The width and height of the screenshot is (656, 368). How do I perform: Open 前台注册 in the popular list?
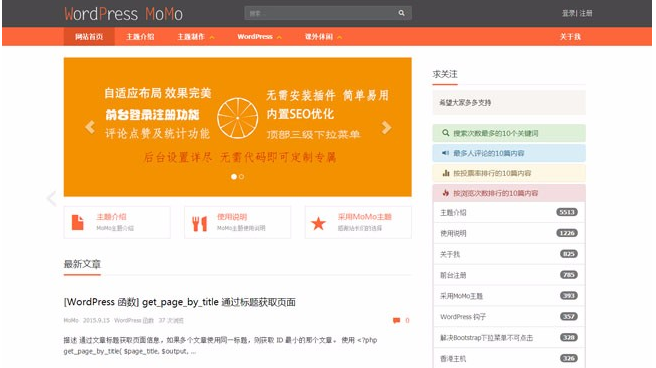453,275
